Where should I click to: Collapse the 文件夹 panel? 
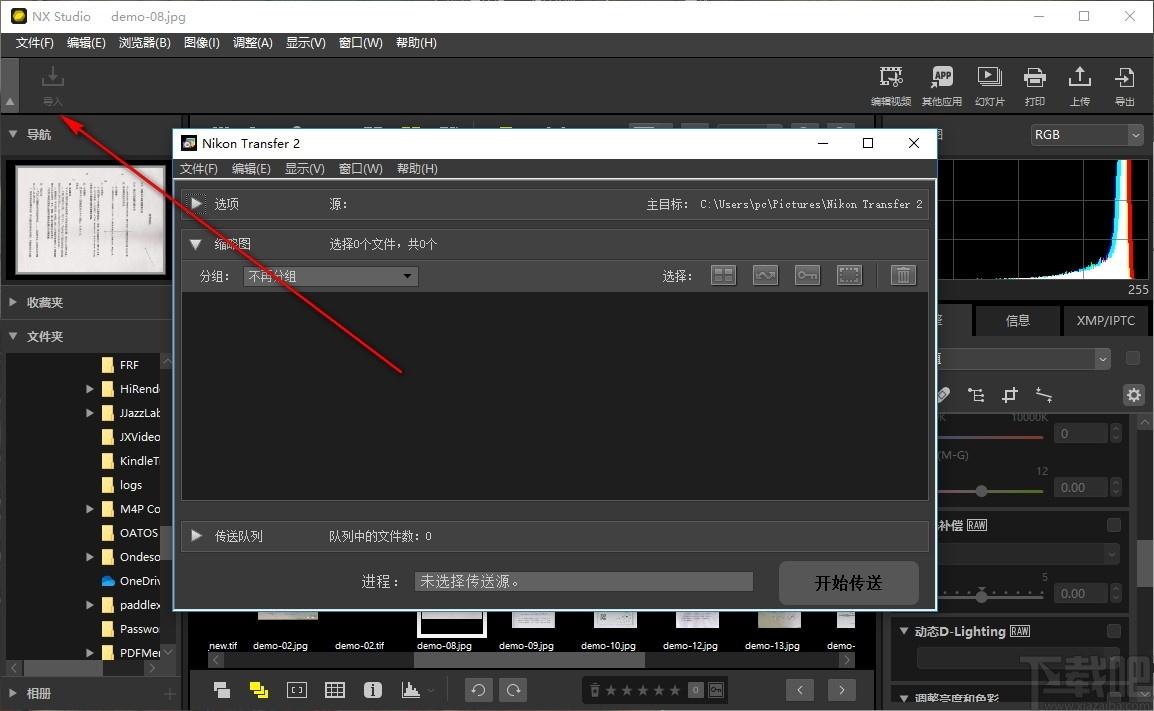click(13, 336)
